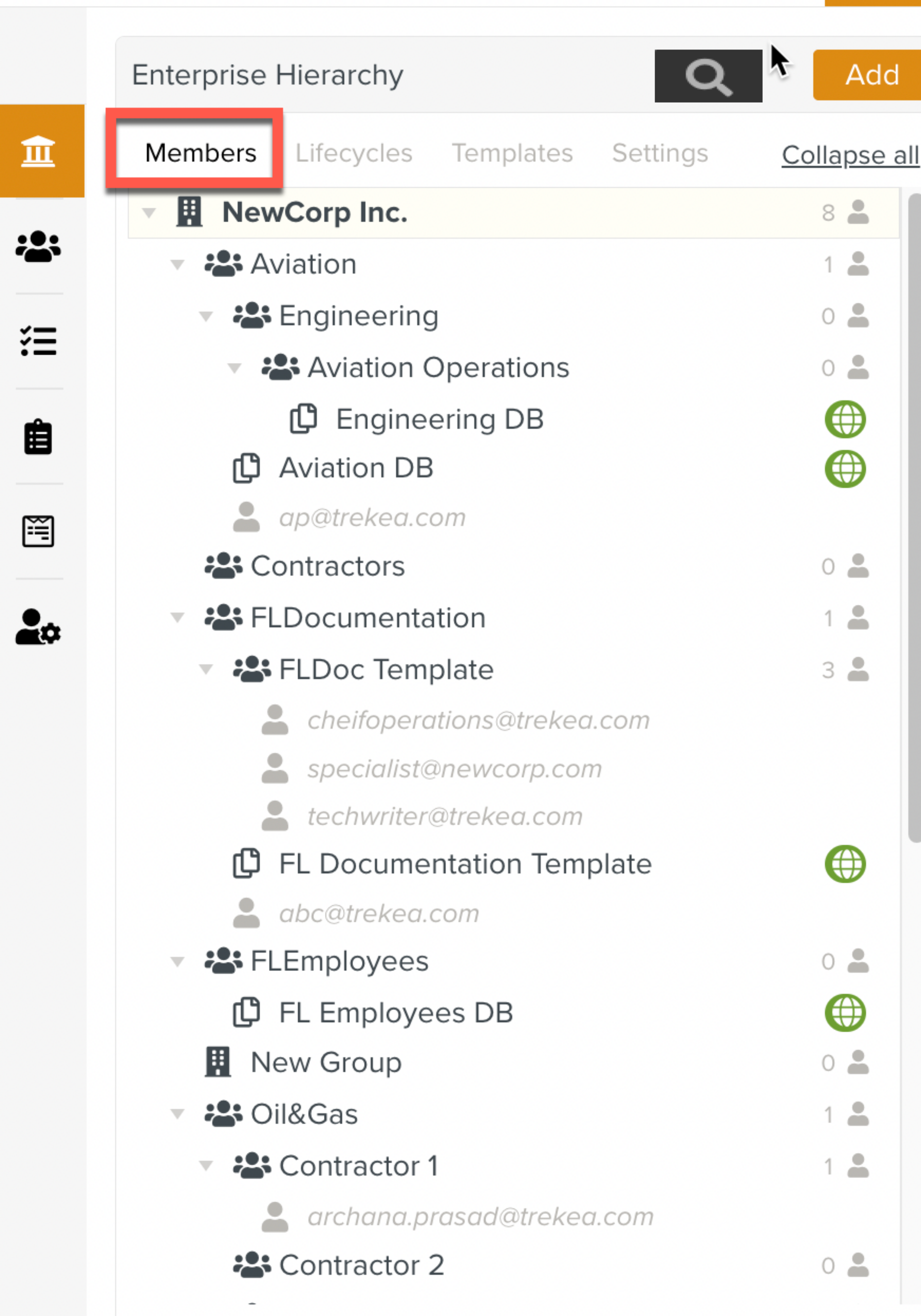Screen dimensions: 921x1316
Task: Collapse the Aviation group
Action: 178,265
